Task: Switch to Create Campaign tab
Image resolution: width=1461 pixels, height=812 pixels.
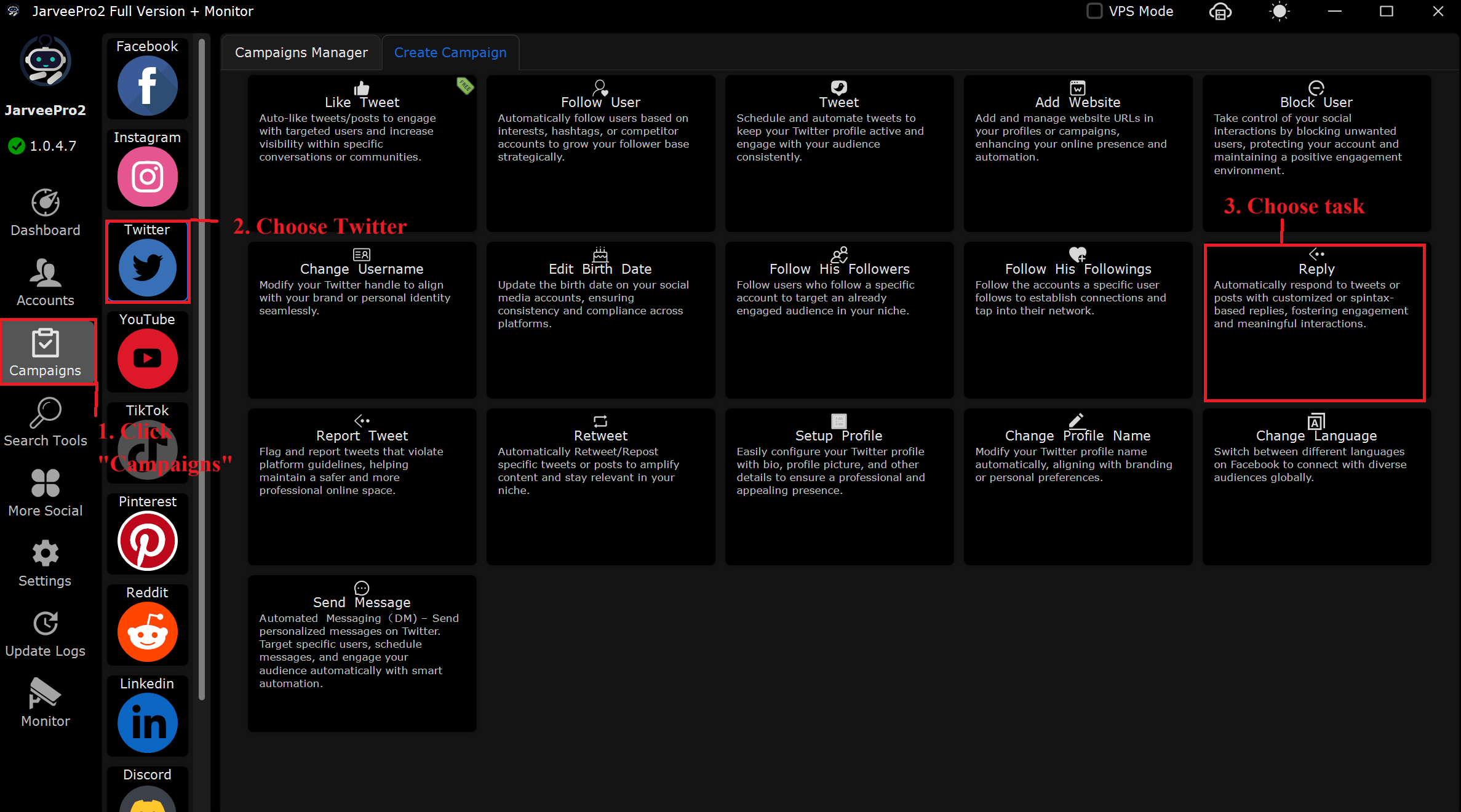Action: click(450, 52)
